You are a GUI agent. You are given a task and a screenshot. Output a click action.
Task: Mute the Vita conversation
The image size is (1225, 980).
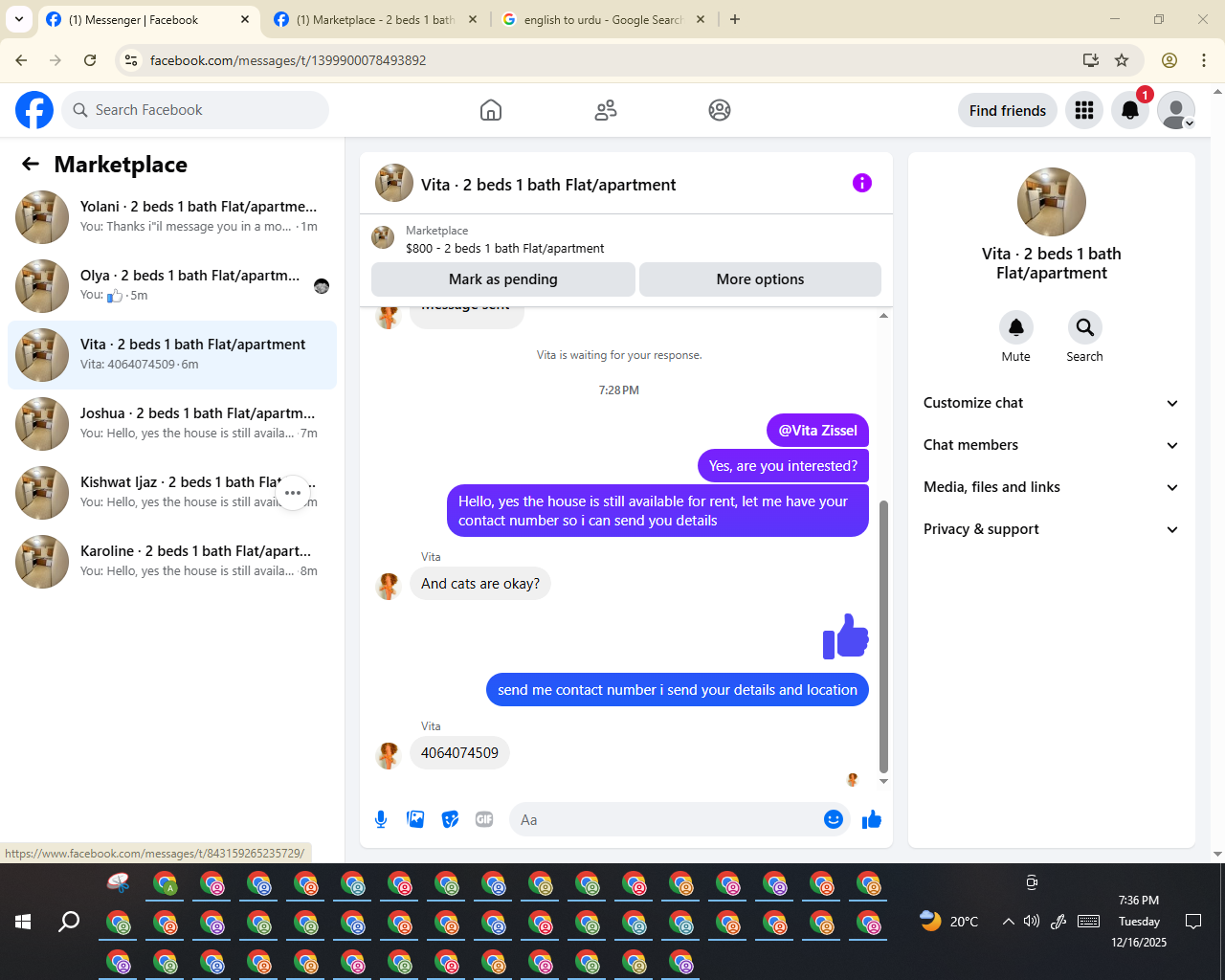pos(1016,327)
